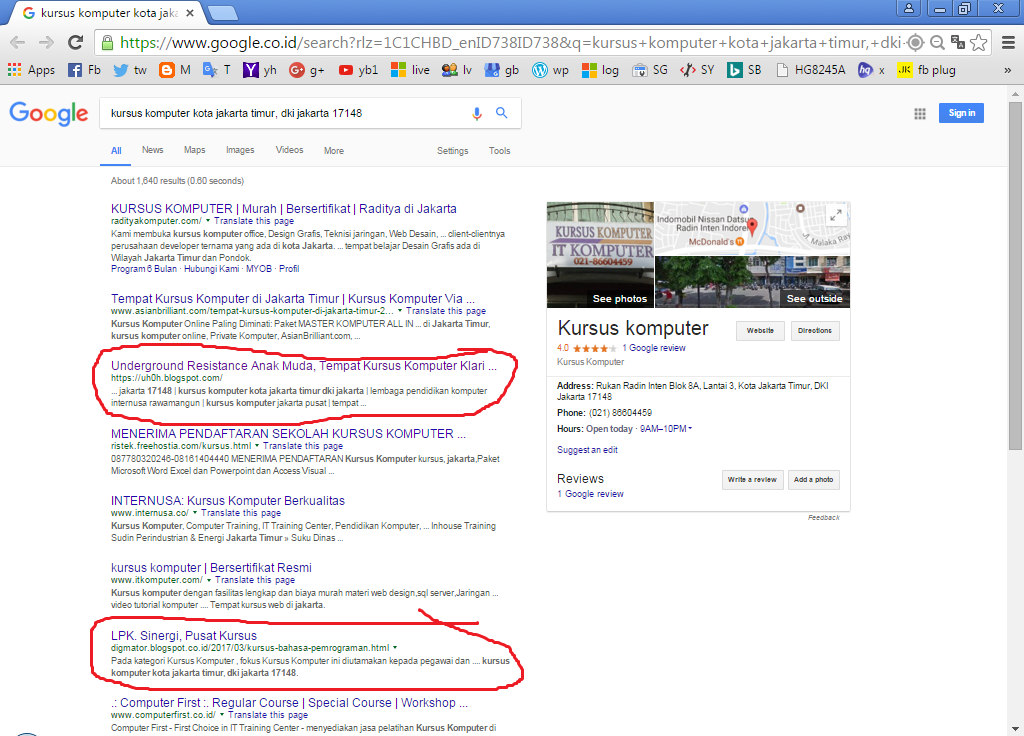Show more bookmarks with the double chevron

pos(1008,70)
